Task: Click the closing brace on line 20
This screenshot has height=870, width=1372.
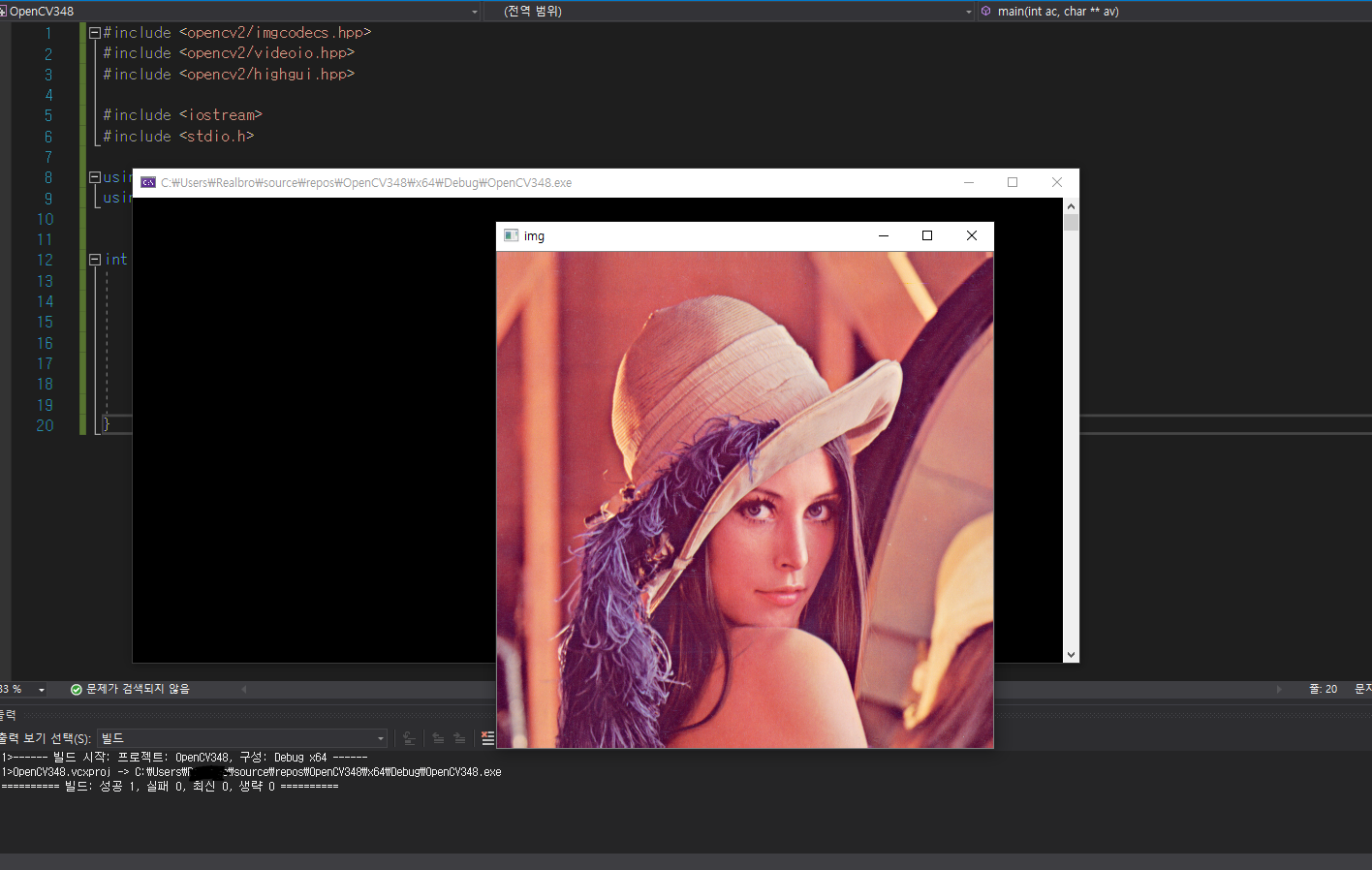Action: pyautogui.click(x=107, y=424)
